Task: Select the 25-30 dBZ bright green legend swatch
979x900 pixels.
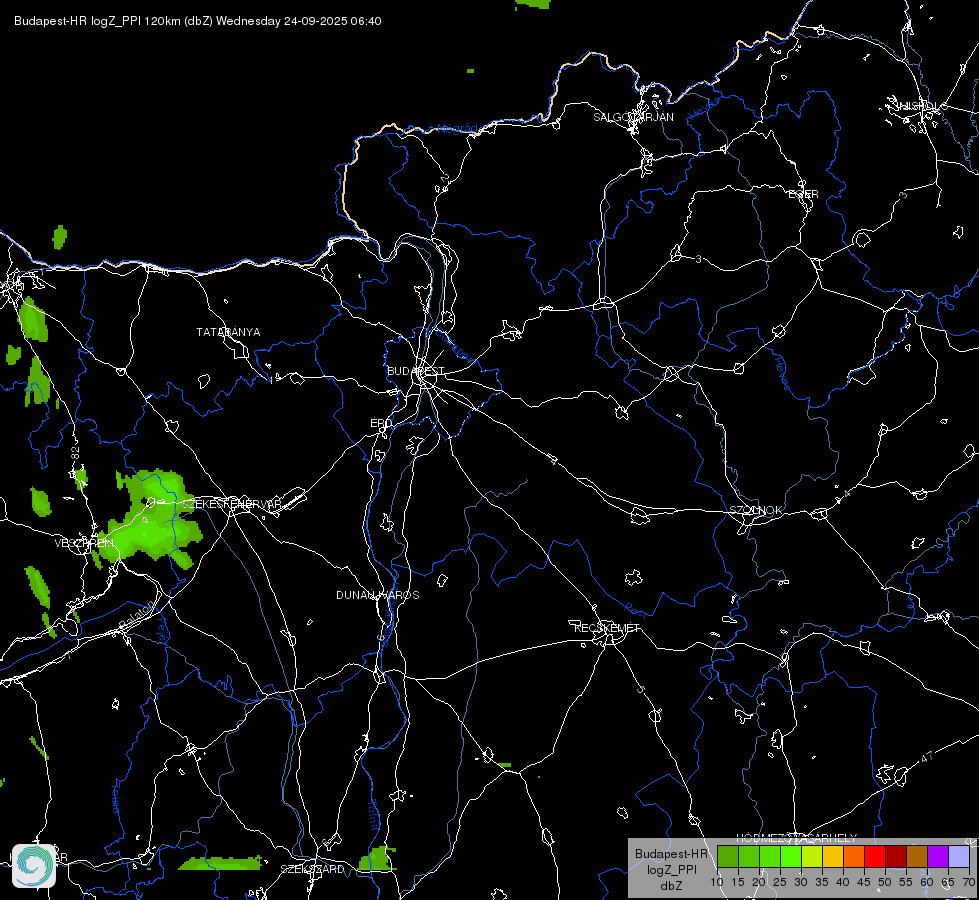Action: pyautogui.click(x=790, y=857)
